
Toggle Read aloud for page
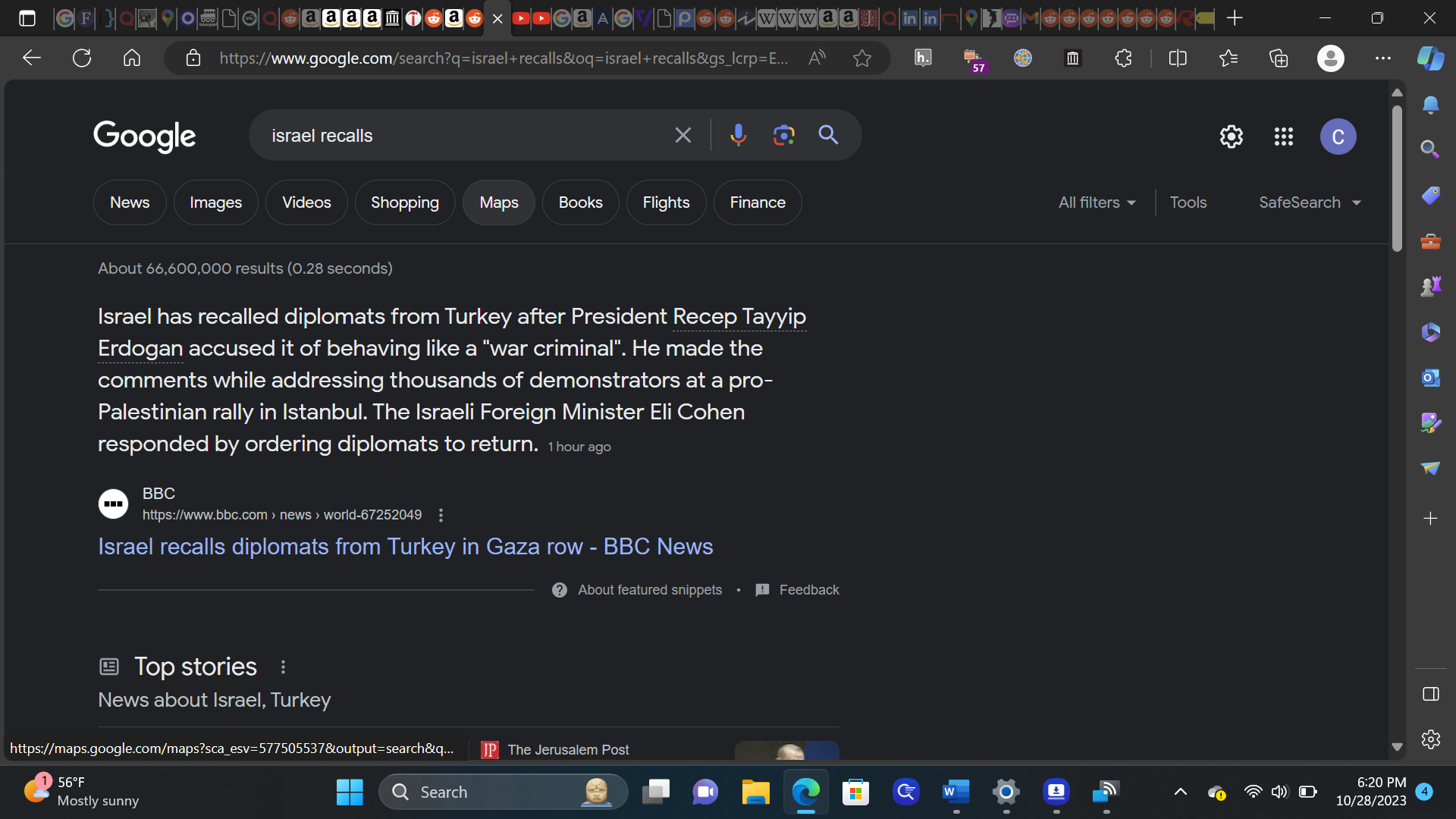pos(817,58)
